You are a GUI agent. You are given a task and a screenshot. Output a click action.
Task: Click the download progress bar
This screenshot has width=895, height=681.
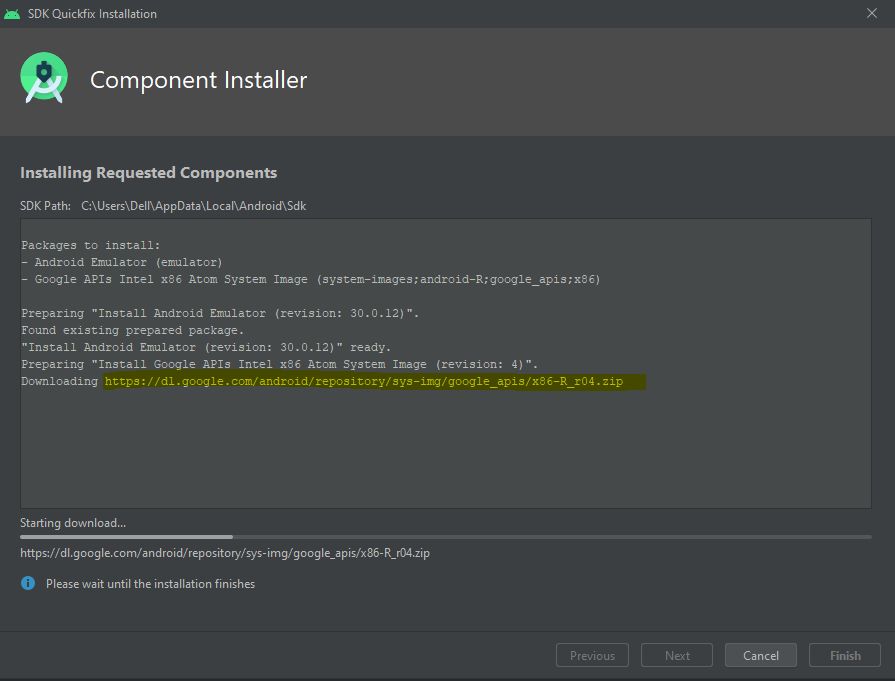click(x=446, y=537)
